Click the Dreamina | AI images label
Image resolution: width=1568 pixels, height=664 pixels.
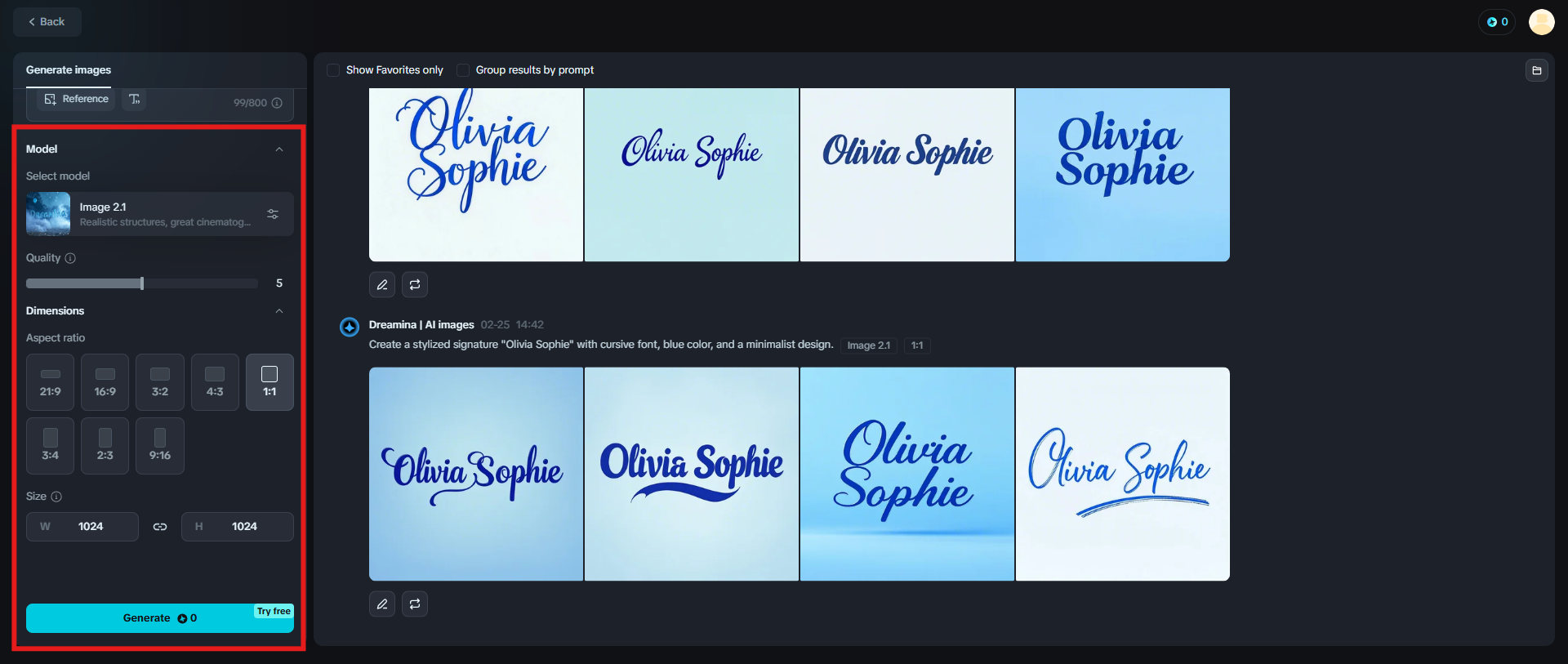(x=421, y=325)
